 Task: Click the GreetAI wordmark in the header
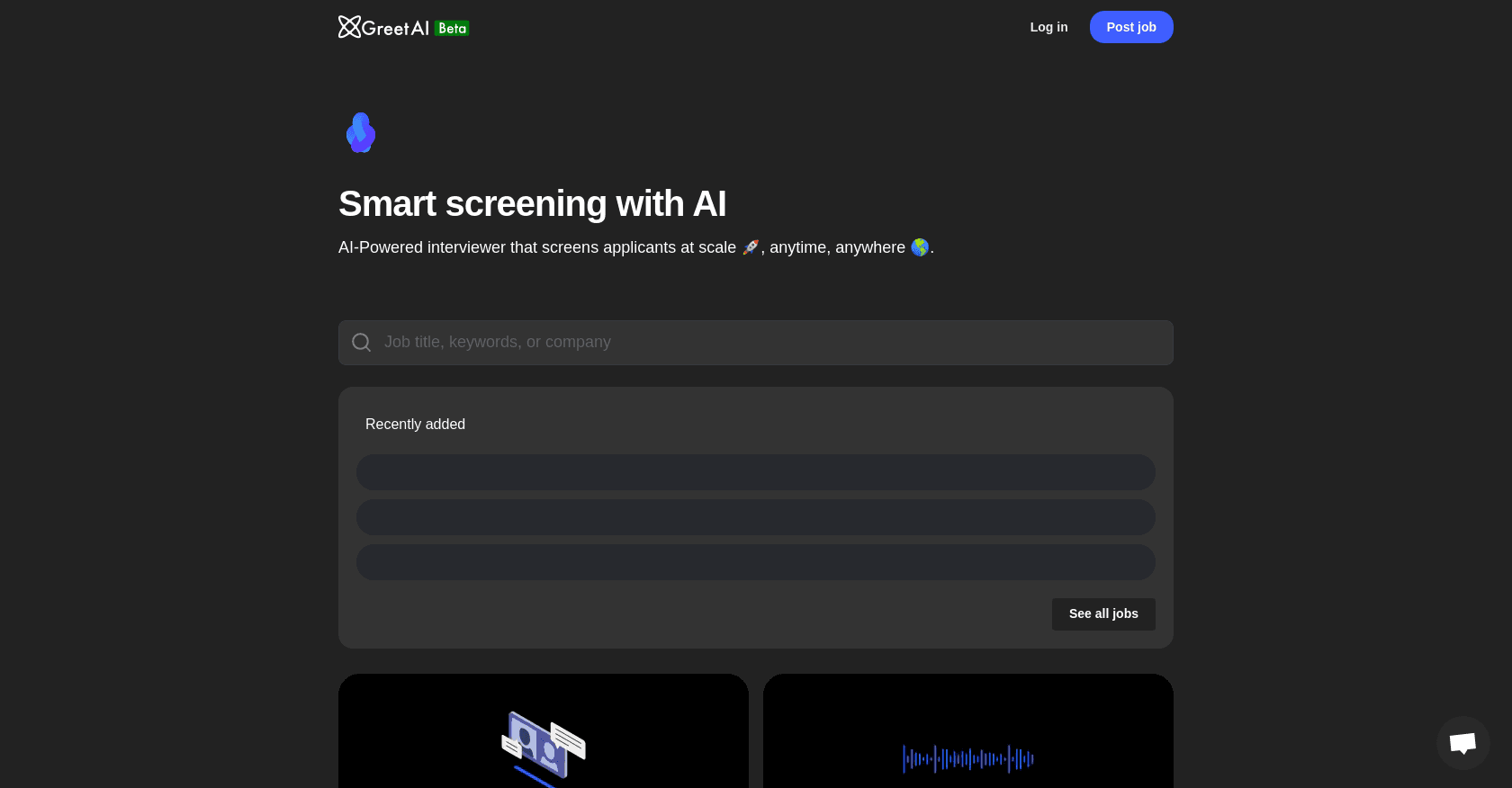[x=396, y=28]
